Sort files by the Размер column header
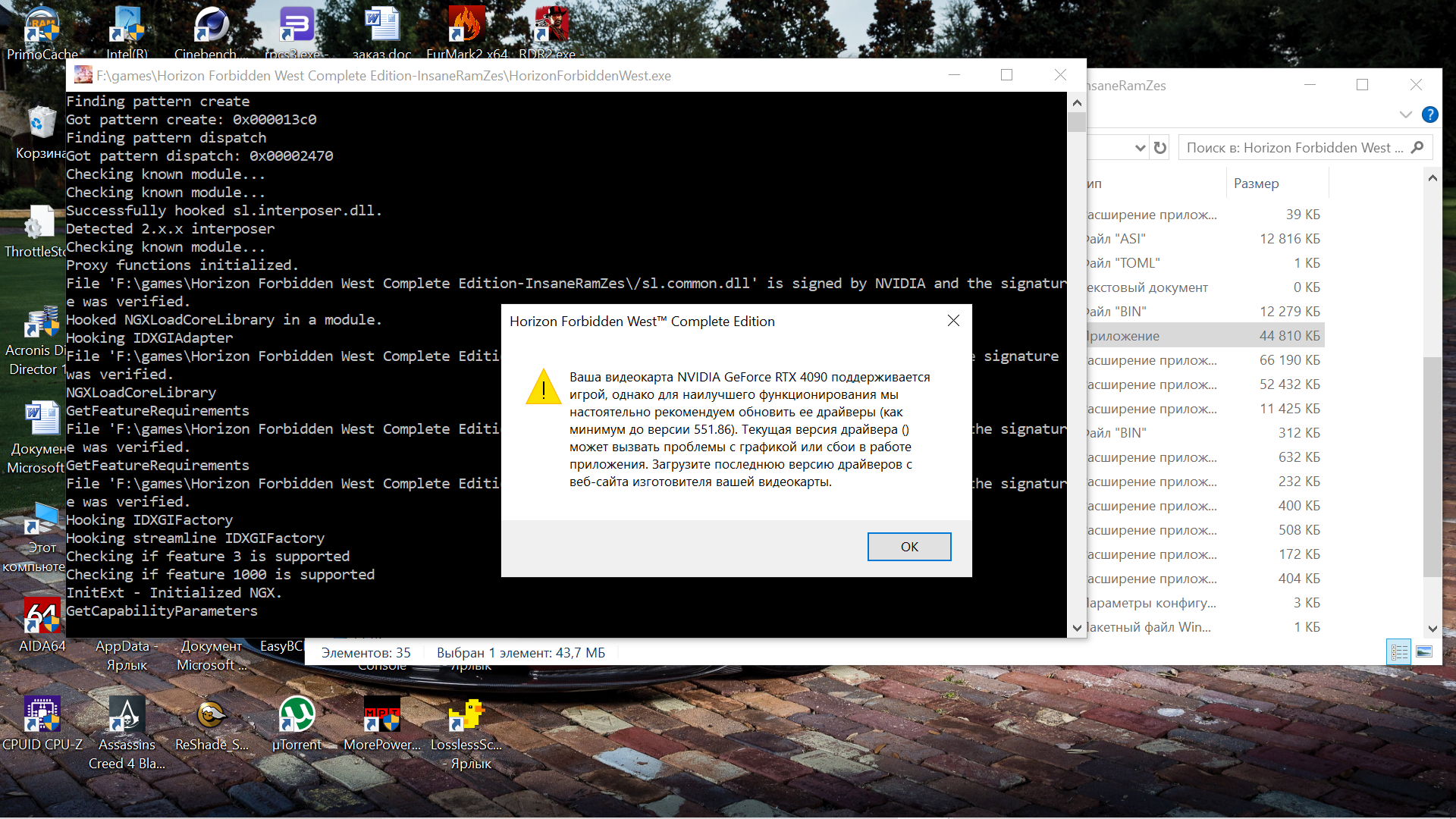1456x819 pixels. (1256, 184)
